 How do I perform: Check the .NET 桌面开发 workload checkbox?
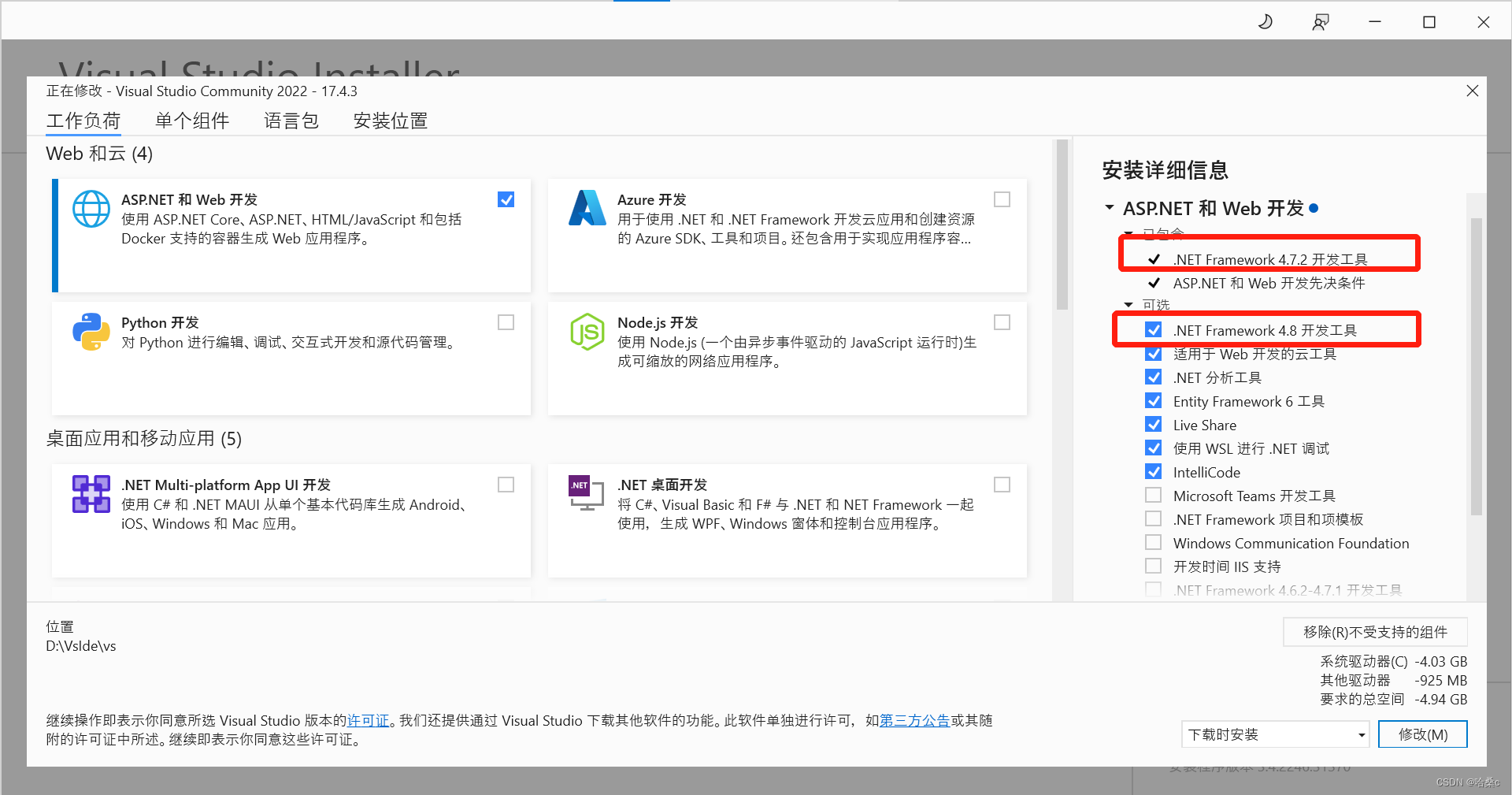(x=1002, y=485)
